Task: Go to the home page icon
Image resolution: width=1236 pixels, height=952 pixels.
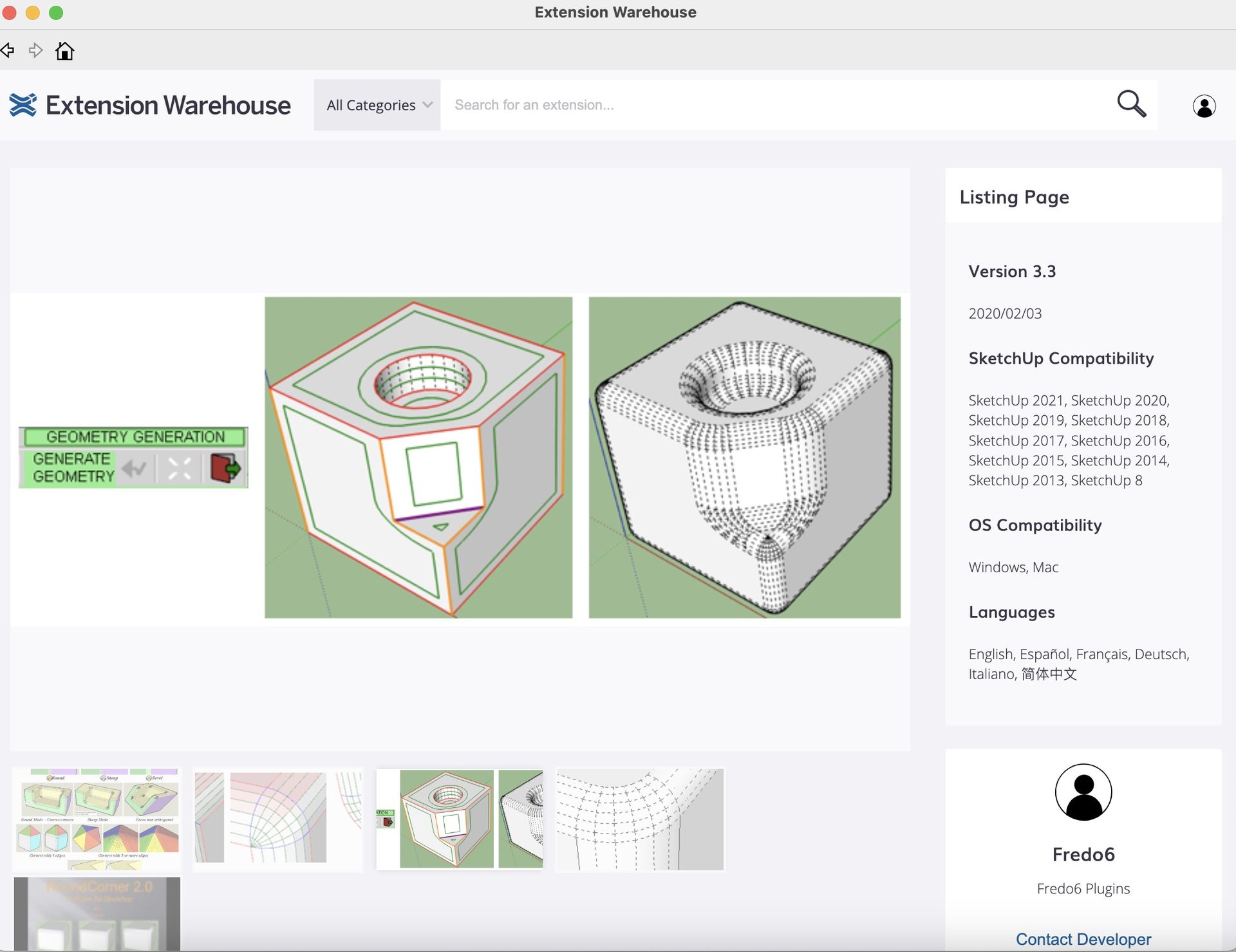Action: pyautogui.click(x=64, y=51)
